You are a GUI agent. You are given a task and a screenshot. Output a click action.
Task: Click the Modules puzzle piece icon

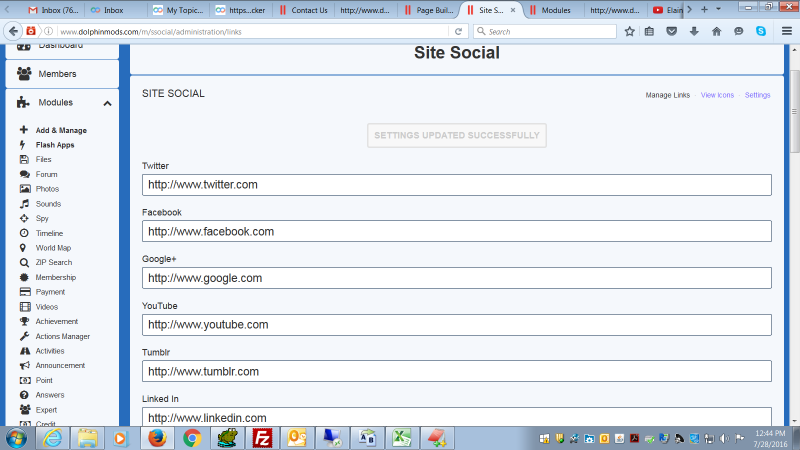coord(23,102)
